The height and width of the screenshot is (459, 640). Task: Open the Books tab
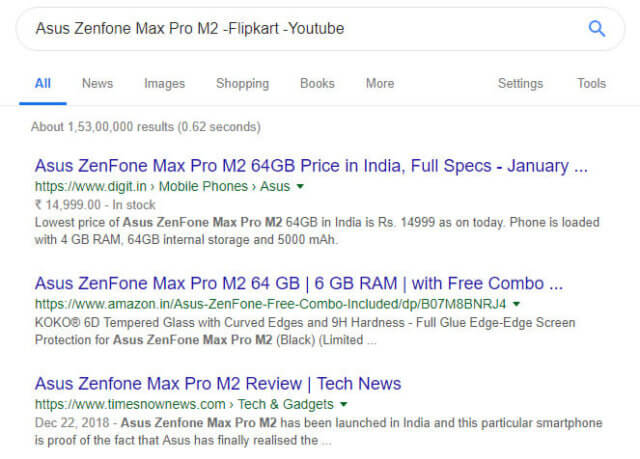tap(317, 83)
